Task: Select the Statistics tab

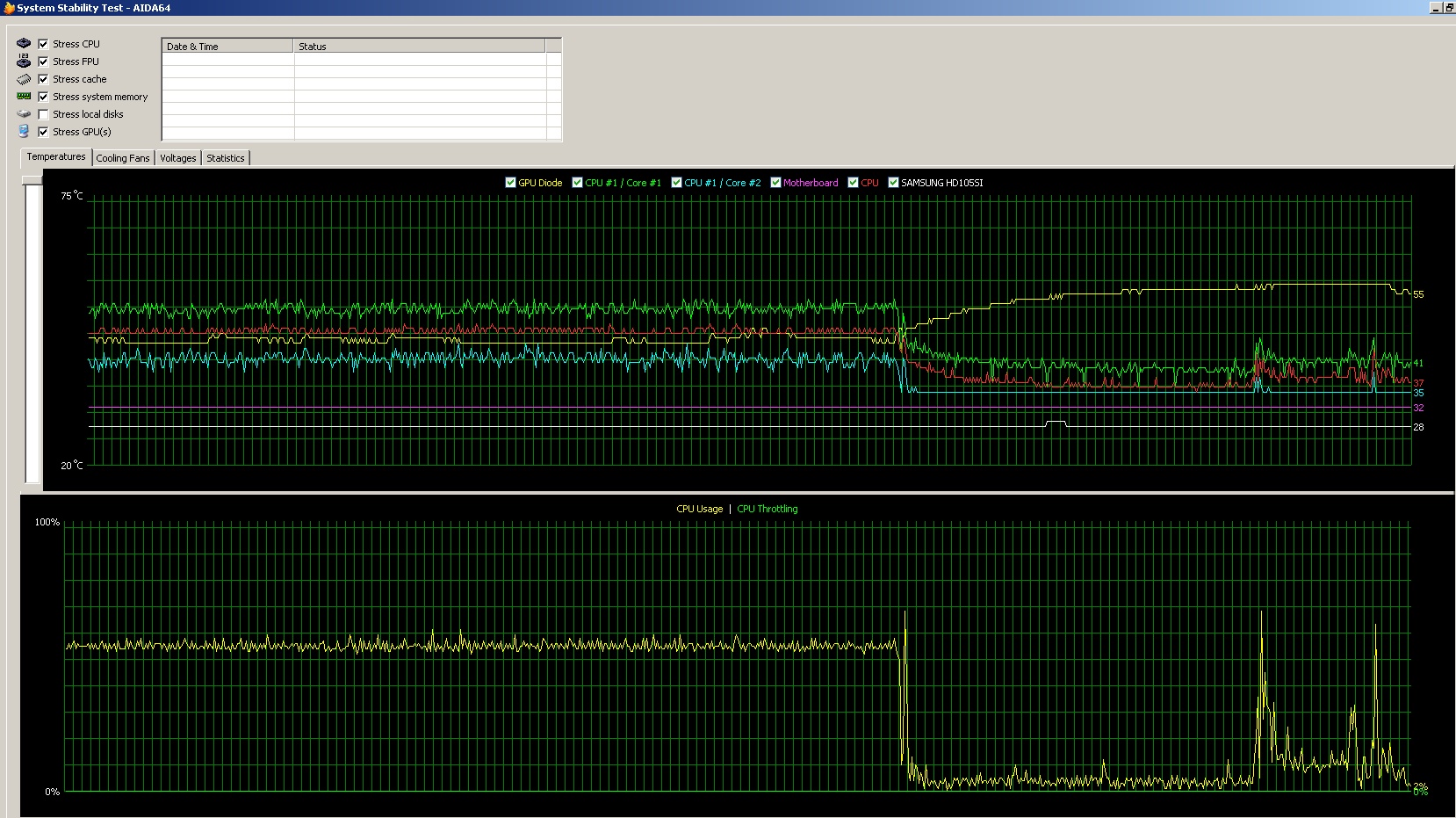Action: 226,158
